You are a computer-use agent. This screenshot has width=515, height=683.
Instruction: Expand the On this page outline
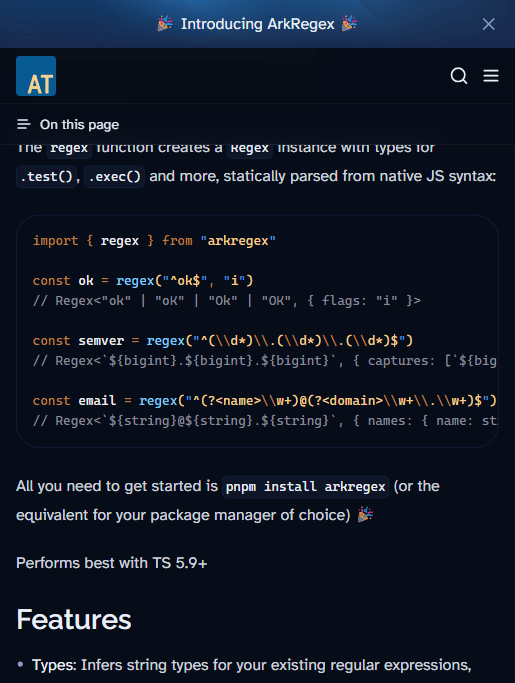68,125
